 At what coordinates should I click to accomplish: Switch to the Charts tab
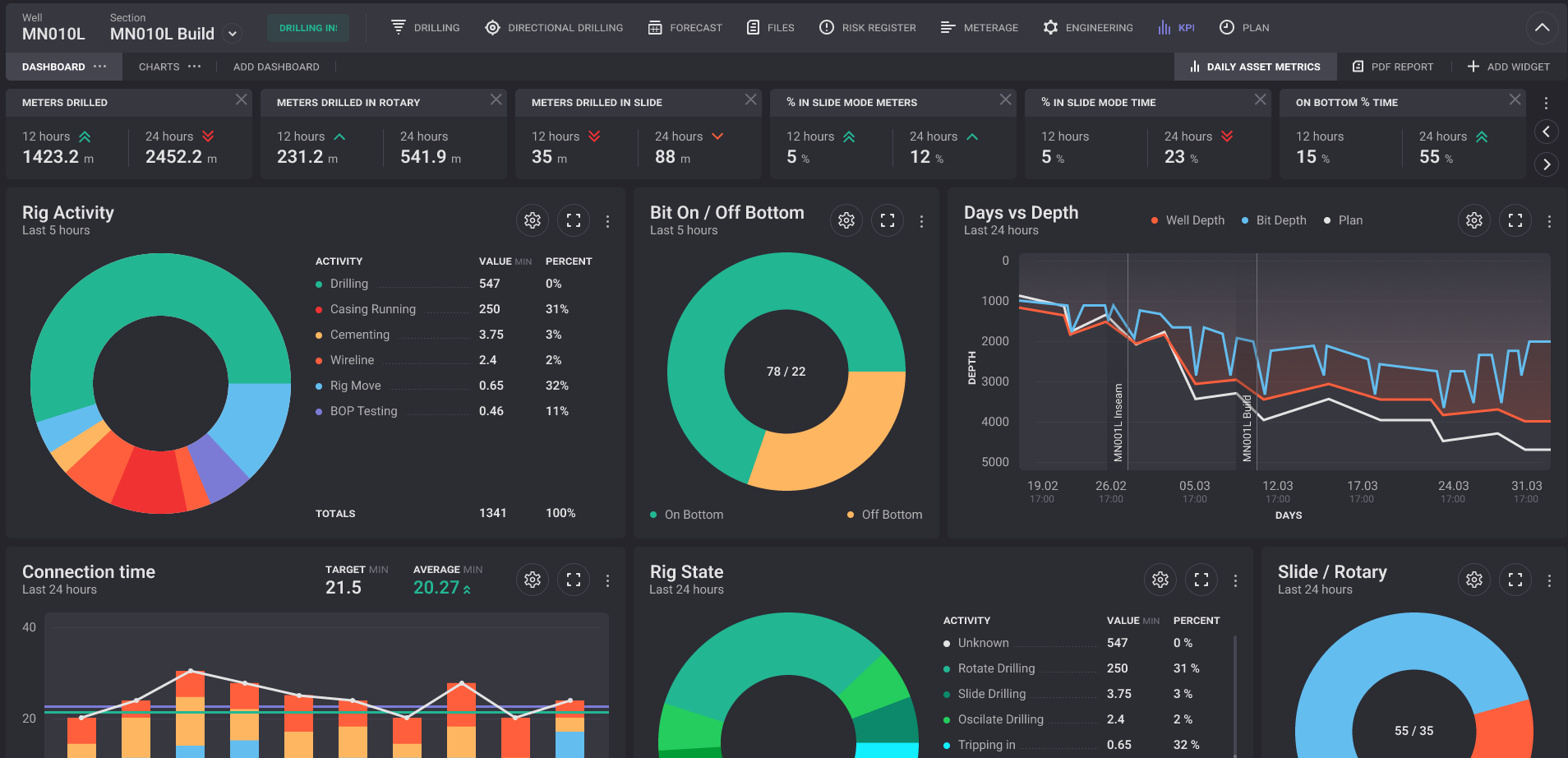pyautogui.click(x=159, y=67)
